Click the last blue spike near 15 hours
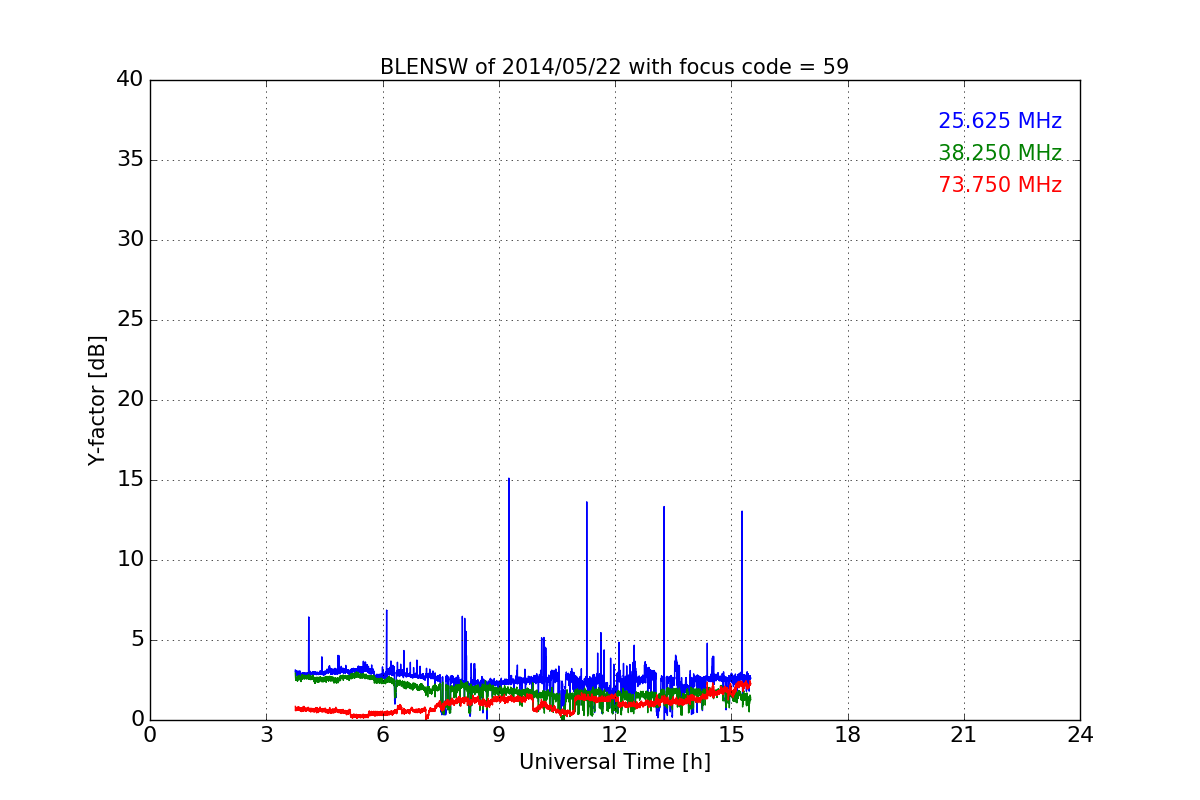The width and height of the screenshot is (1200, 800). pyautogui.click(x=742, y=592)
